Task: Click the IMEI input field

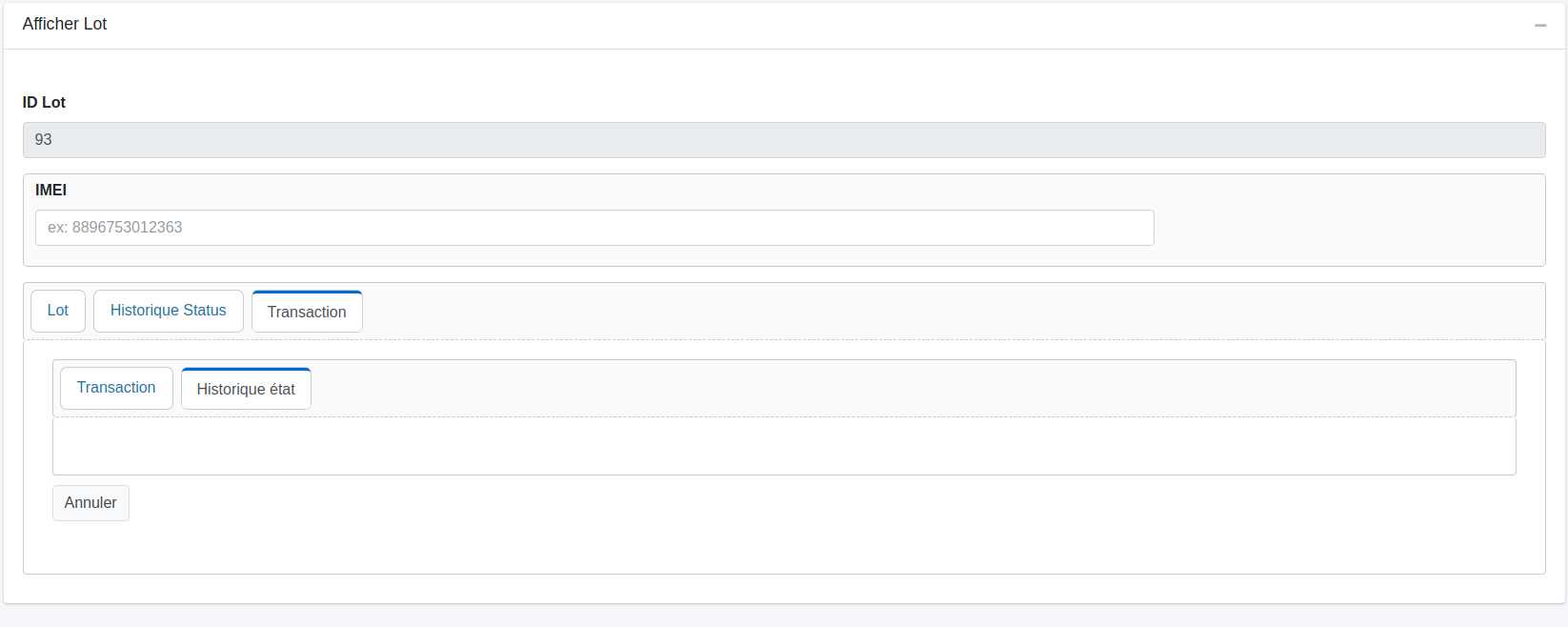Action: 593,227
